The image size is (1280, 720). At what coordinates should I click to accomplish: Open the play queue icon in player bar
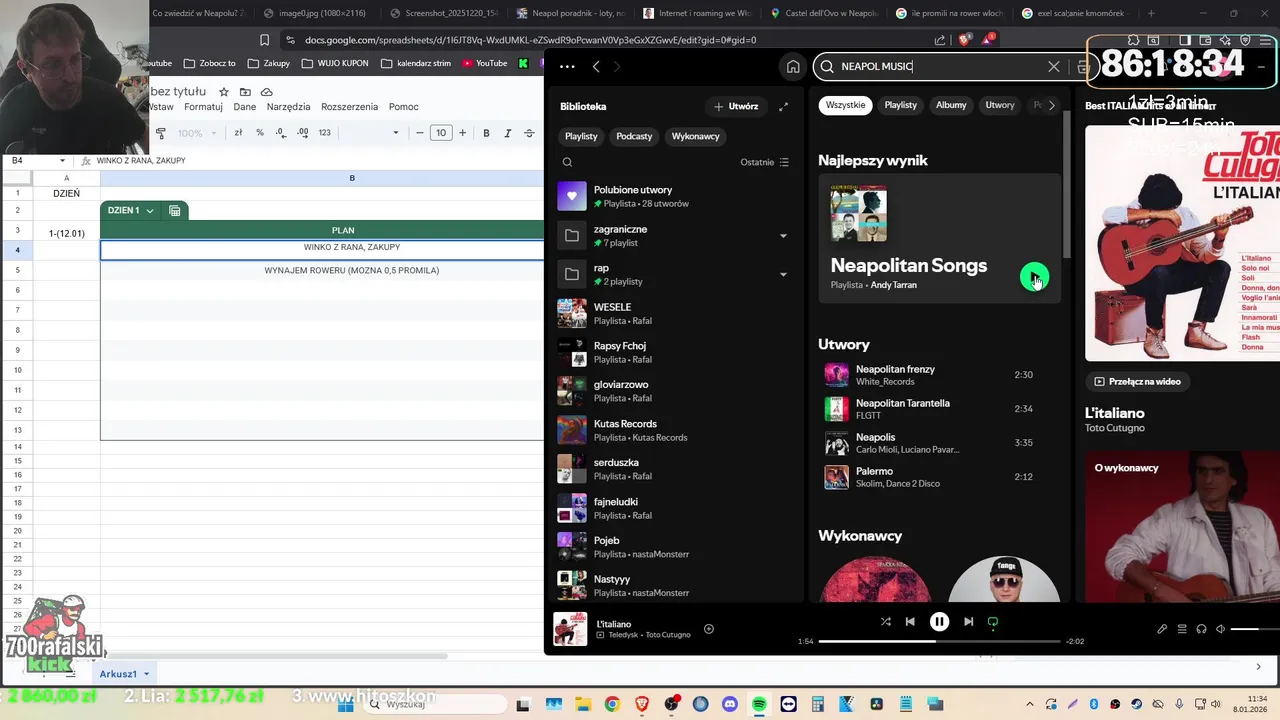coord(1182,629)
